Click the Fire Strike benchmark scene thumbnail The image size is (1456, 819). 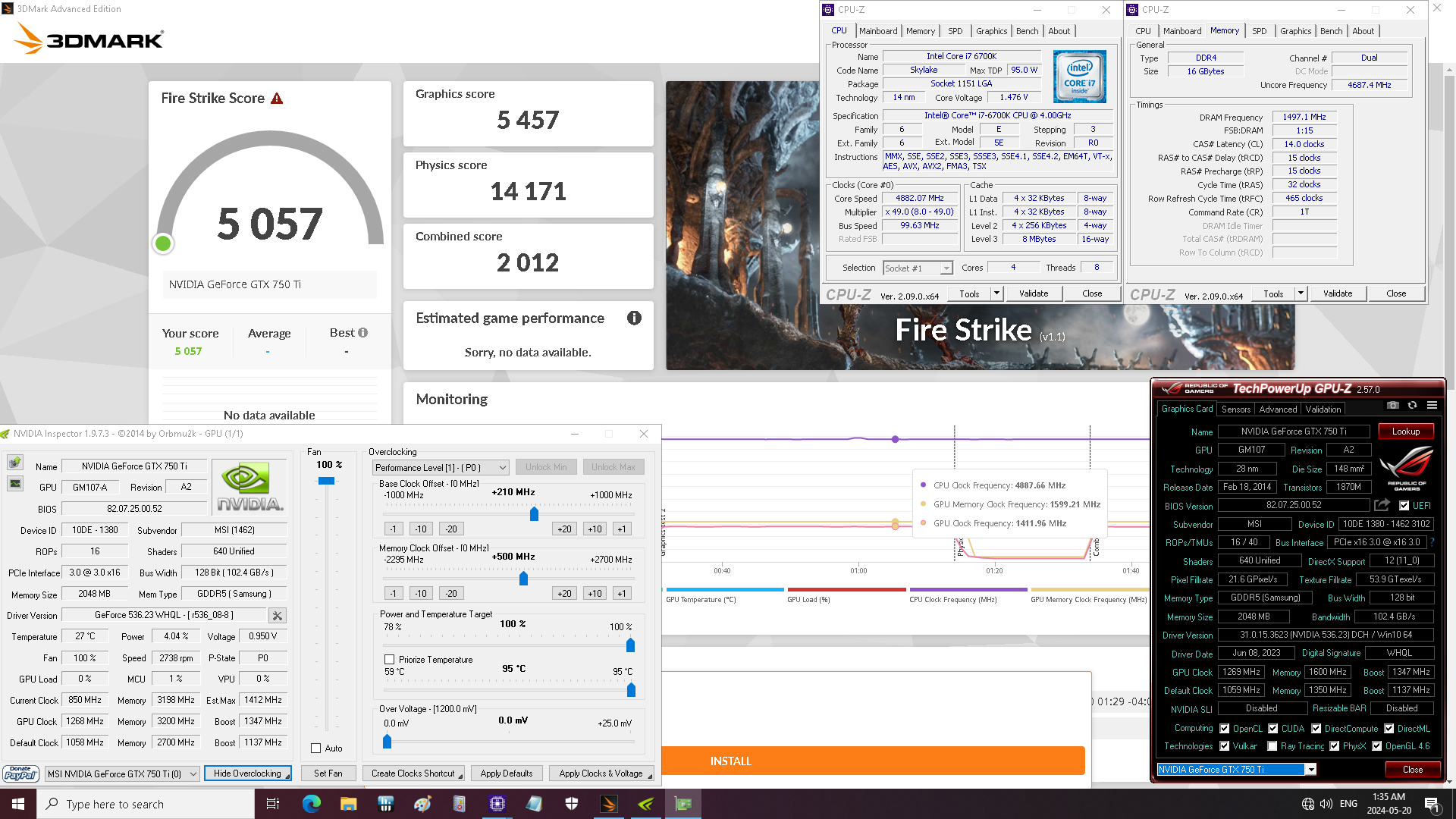coord(980,225)
